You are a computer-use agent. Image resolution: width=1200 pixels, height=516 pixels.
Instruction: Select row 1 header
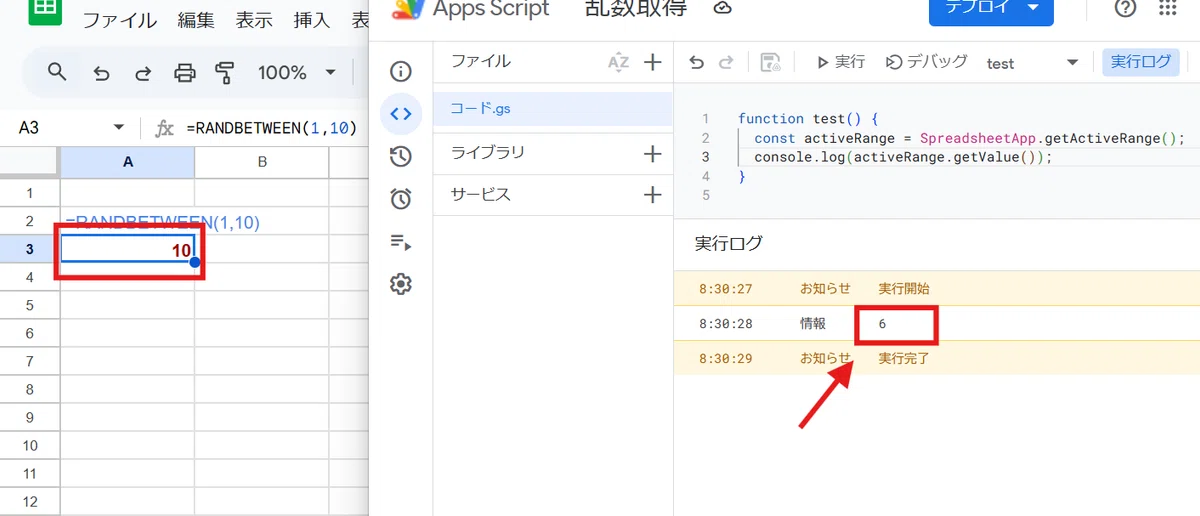(x=30, y=193)
